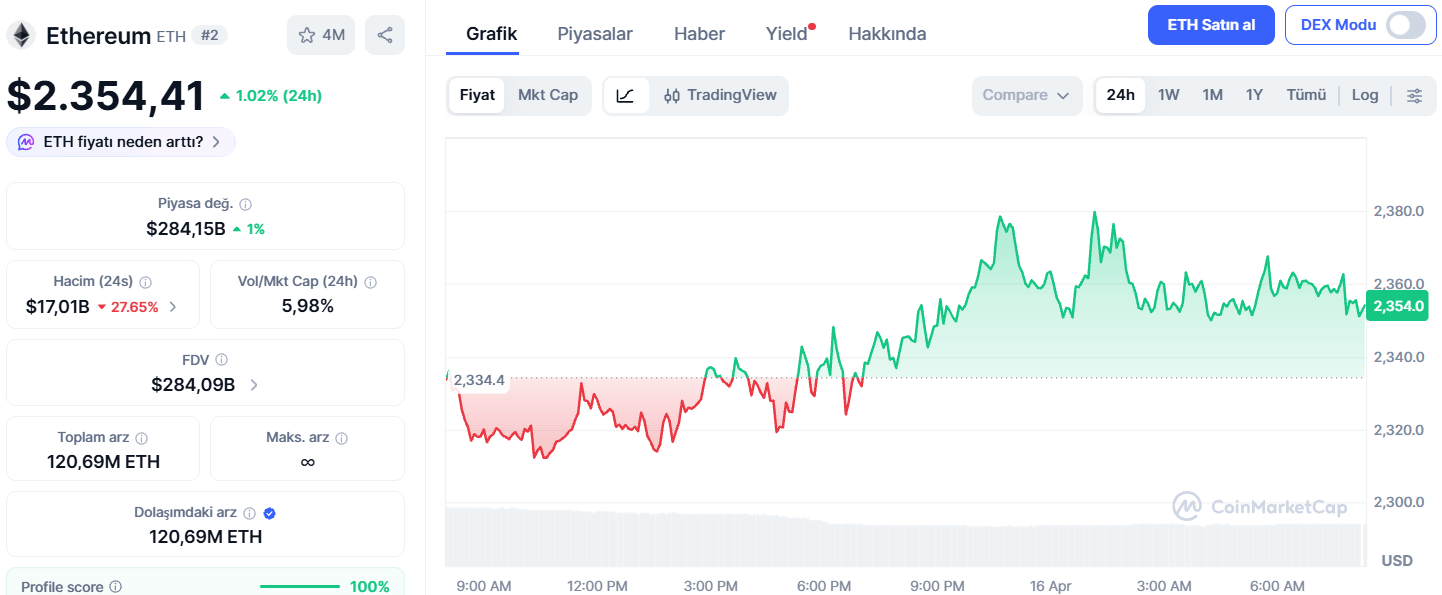Open the Yield tab
Image resolution: width=1442 pixels, height=595 pixels.
point(787,34)
